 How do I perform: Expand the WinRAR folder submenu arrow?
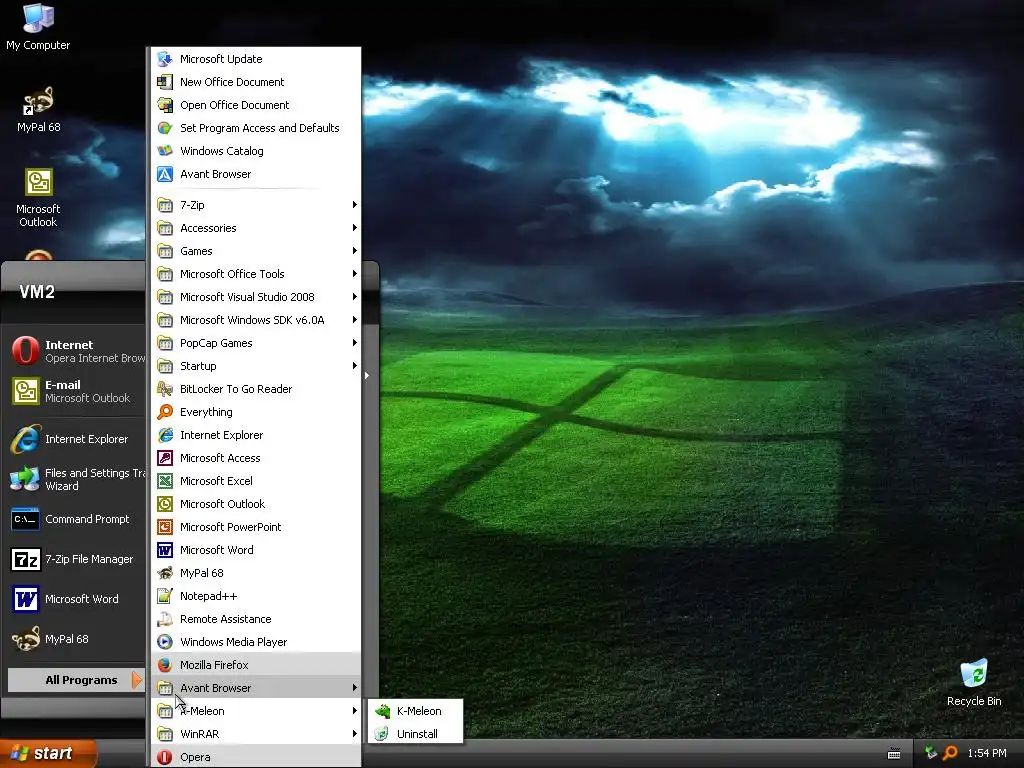[x=355, y=734]
